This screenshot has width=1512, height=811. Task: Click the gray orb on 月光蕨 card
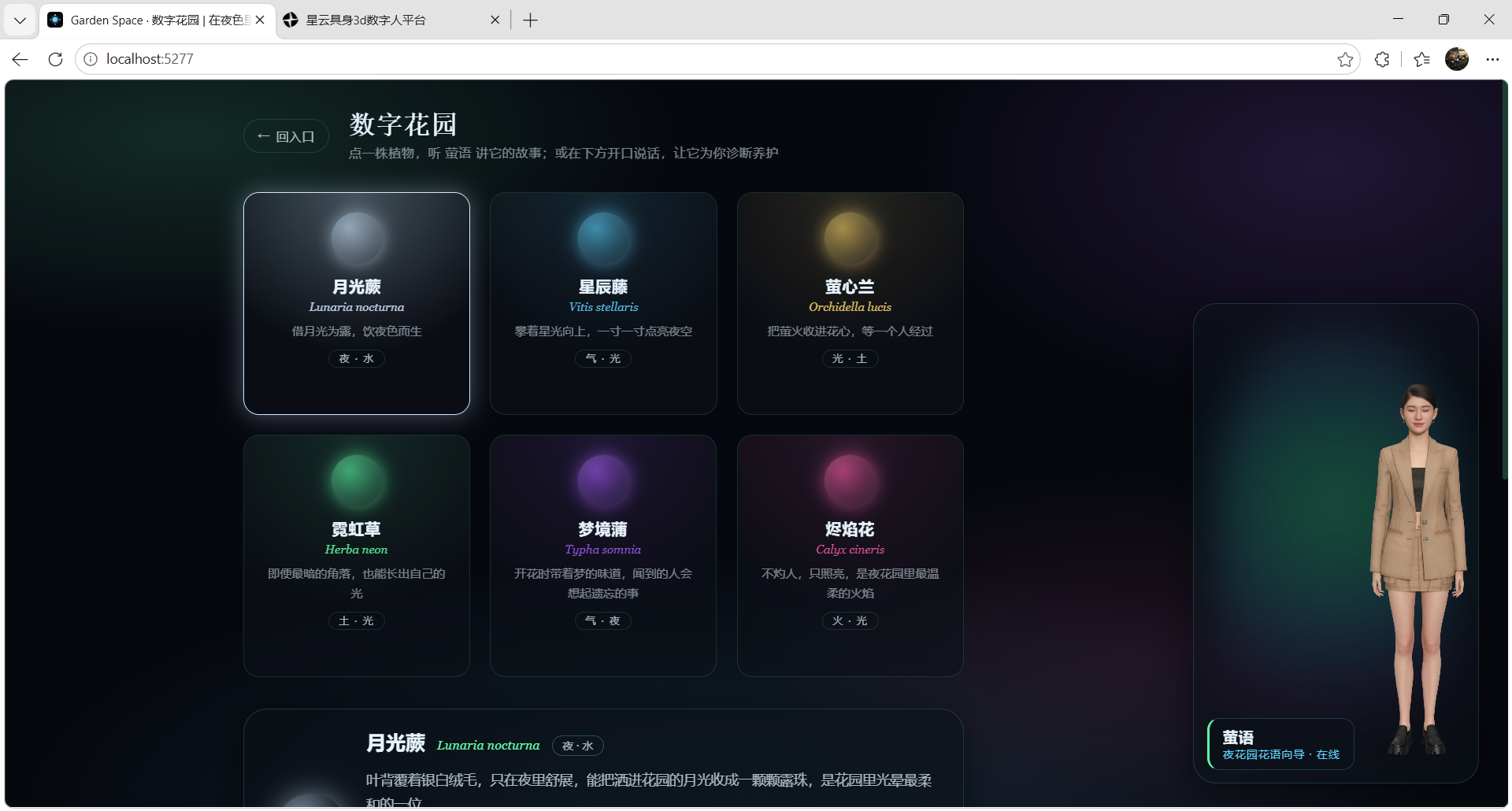(358, 239)
